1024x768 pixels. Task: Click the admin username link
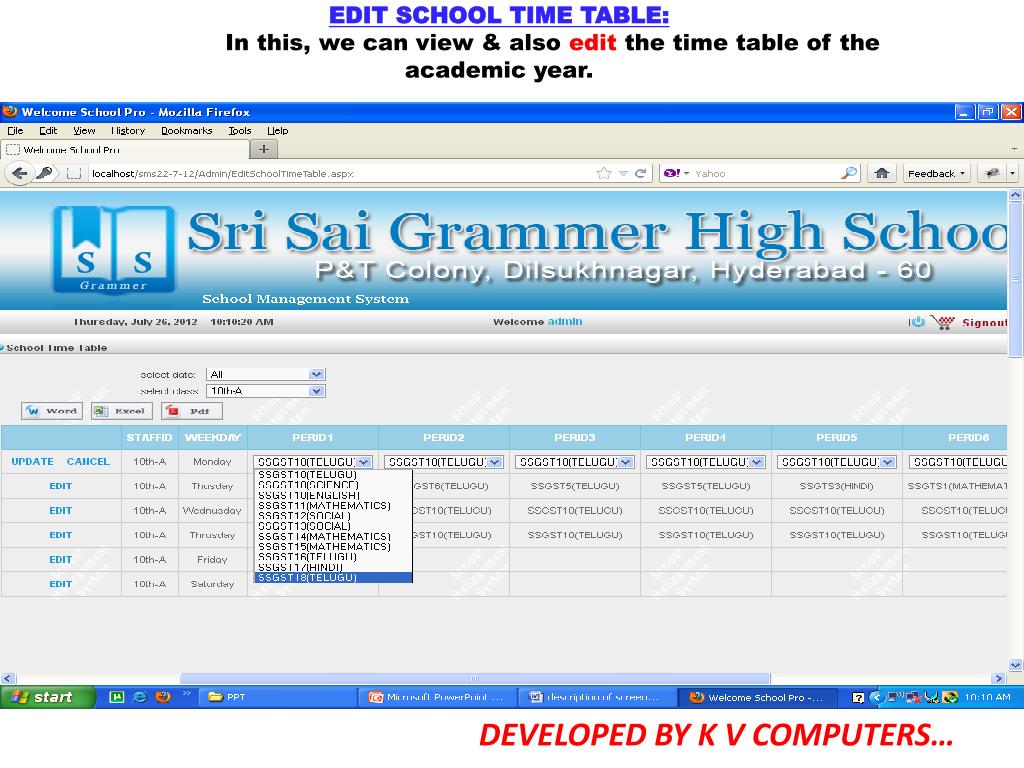coord(565,321)
